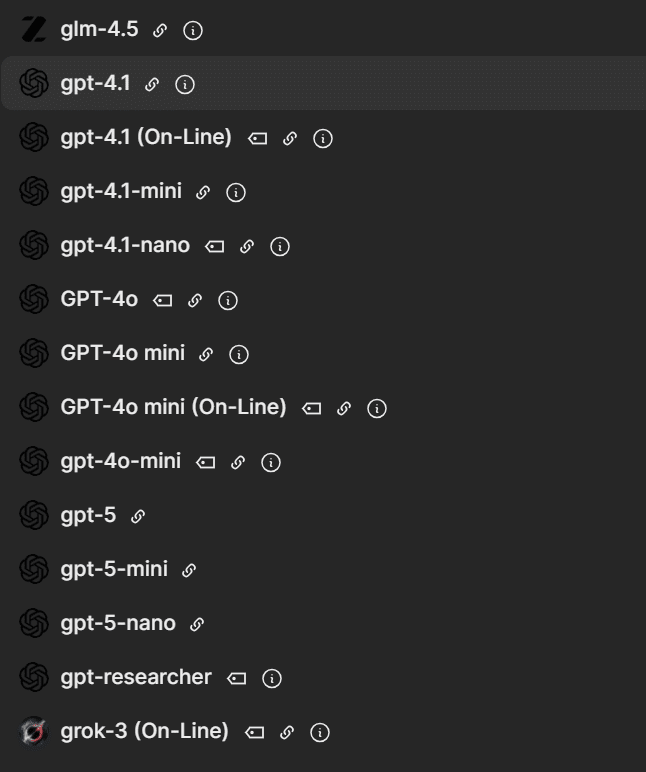
Task: Click the info icon next to glm-4.5
Action: 194,31
